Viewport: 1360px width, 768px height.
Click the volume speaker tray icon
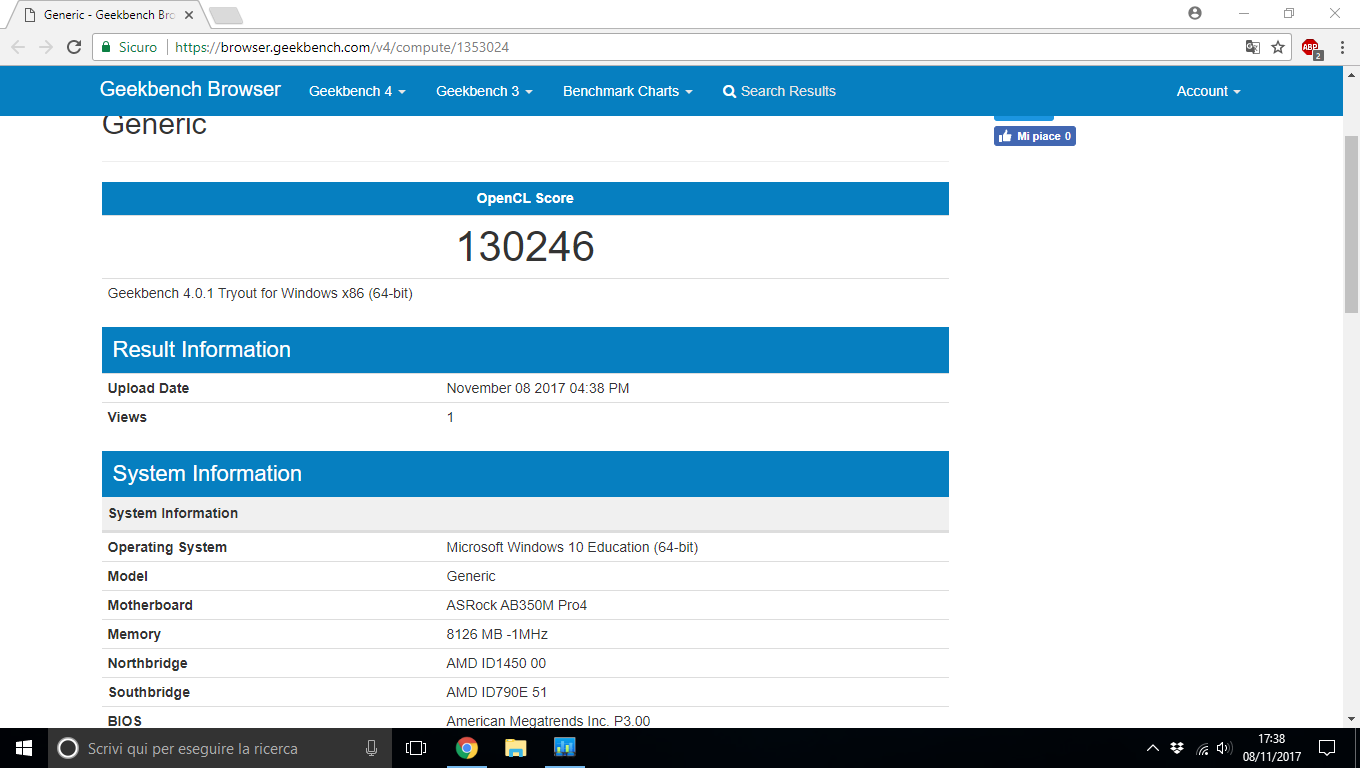[x=1224, y=748]
